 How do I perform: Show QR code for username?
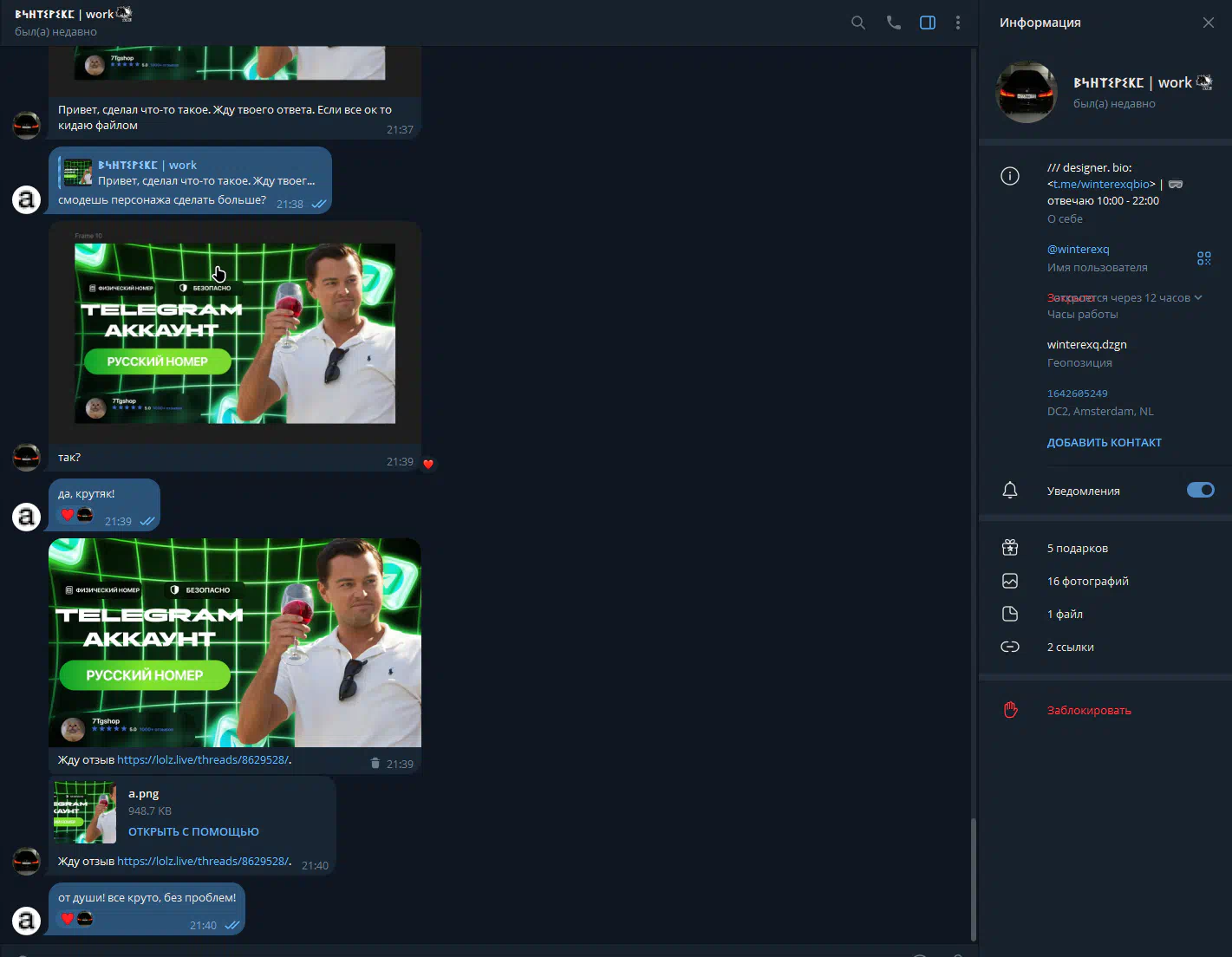[1203, 258]
